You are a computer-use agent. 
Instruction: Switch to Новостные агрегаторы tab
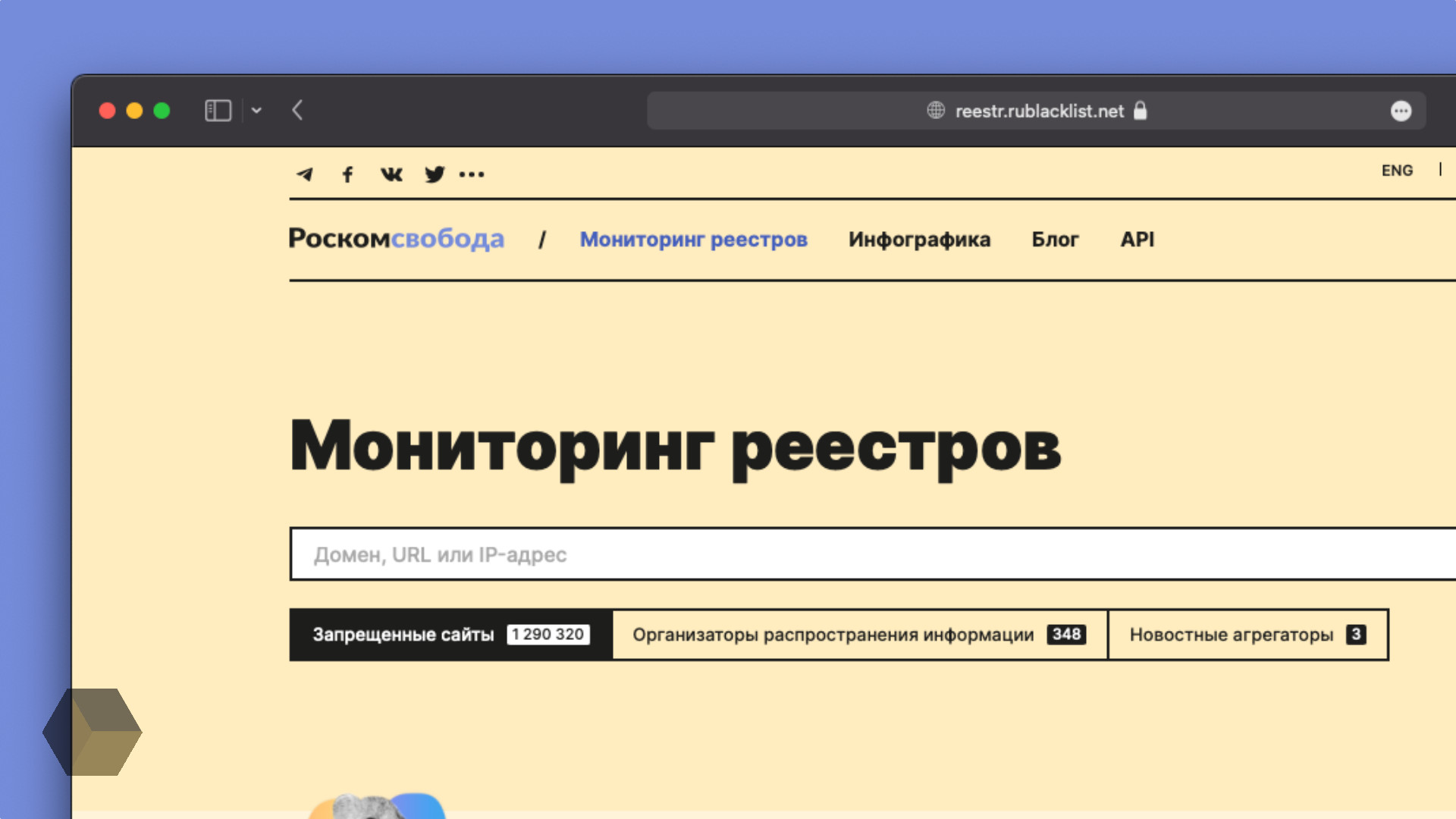pos(1248,635)
